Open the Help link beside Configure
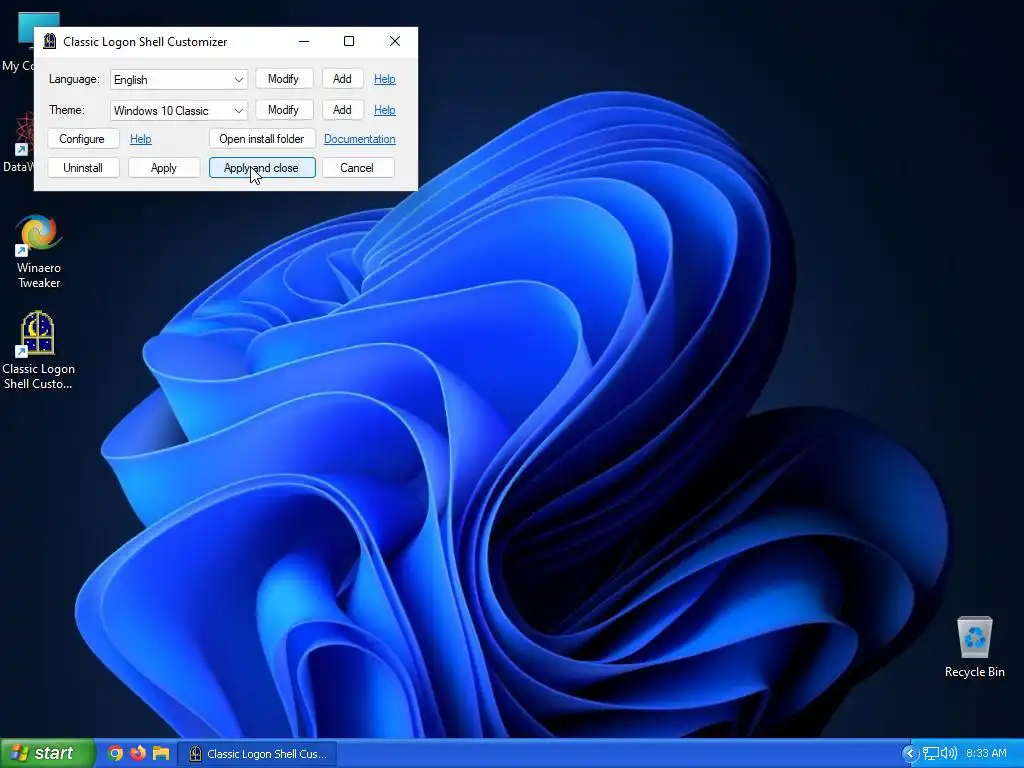 tap(140, 138)
